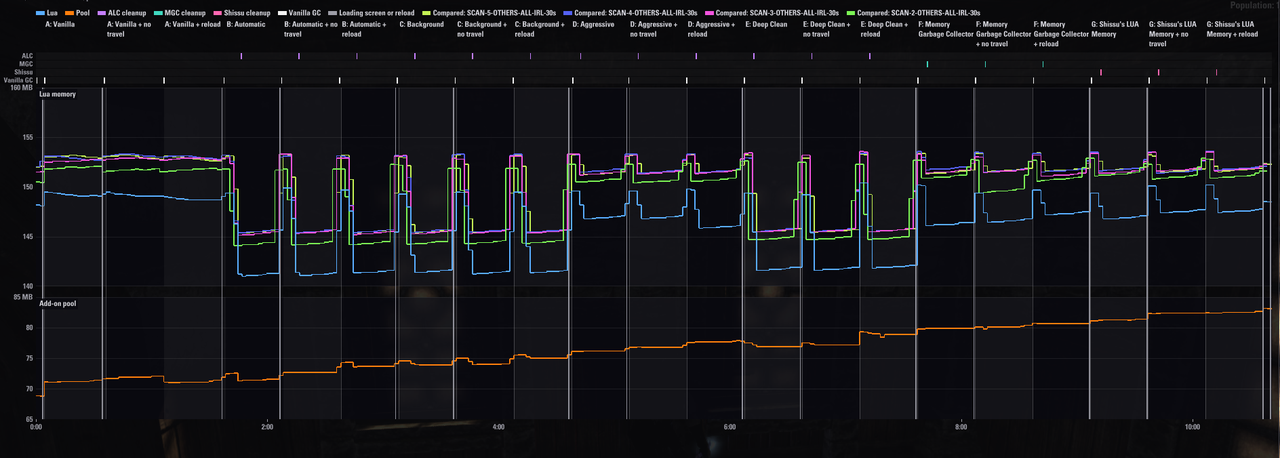Click the 'F: Memory Garbage Collector' section label
The width and height of the screenshot is (1280, 458).
click(946, 29)
